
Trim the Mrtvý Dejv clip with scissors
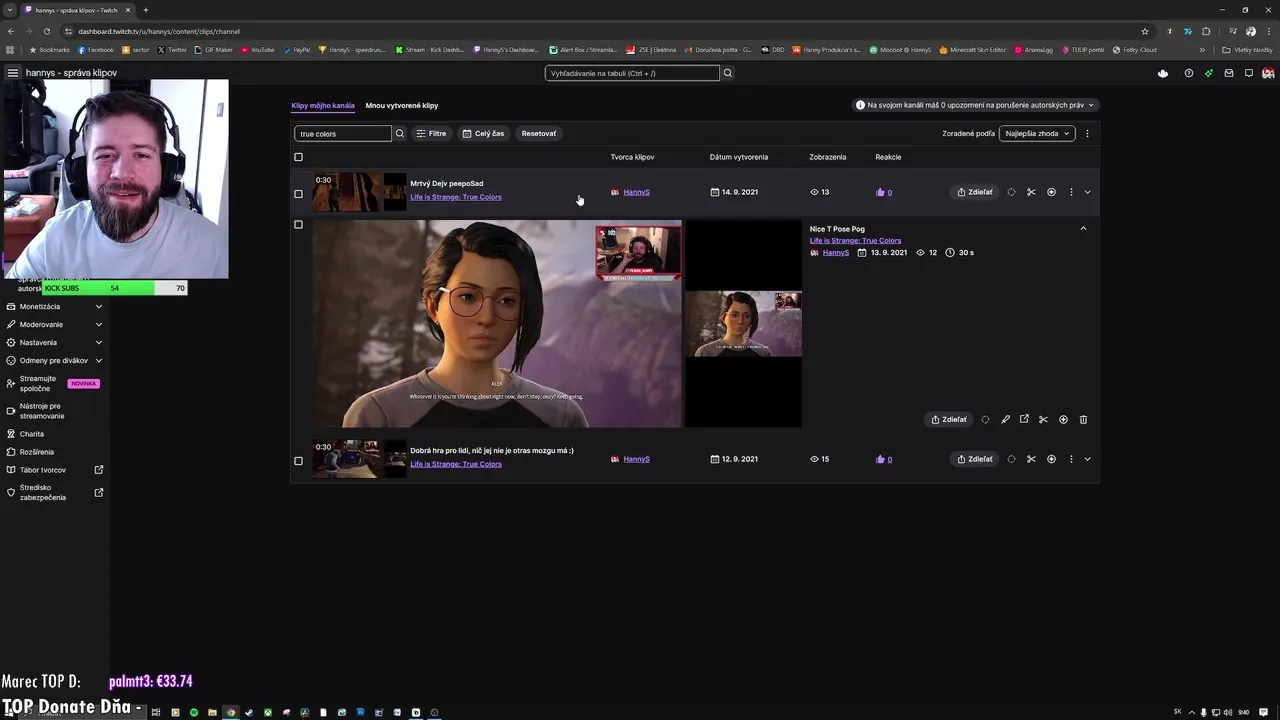click(1031, 192)
